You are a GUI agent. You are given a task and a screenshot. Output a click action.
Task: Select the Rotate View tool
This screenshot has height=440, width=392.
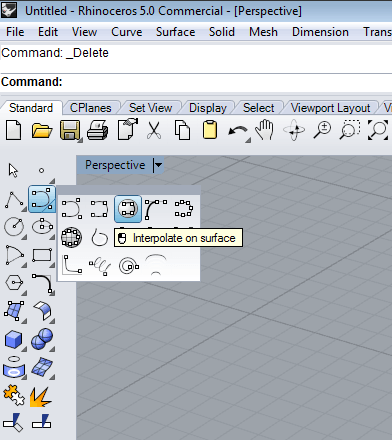click(294, 130)
